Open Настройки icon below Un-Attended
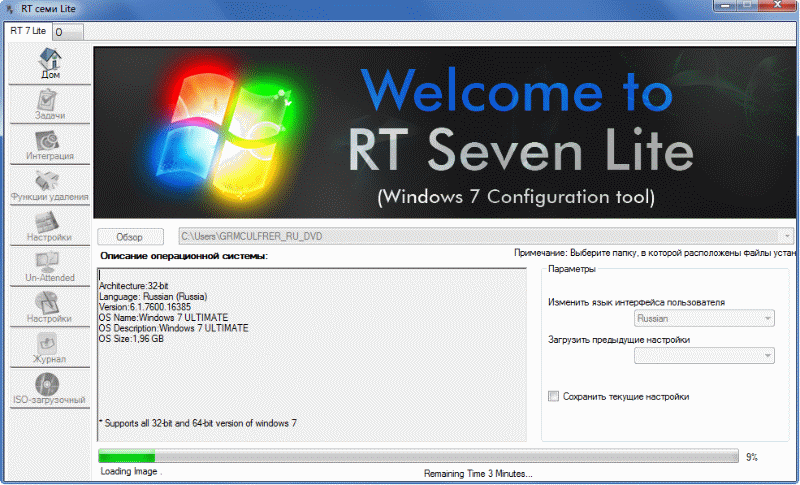The width and height of the screenshot is (800, 485). [x=49, y=308]
